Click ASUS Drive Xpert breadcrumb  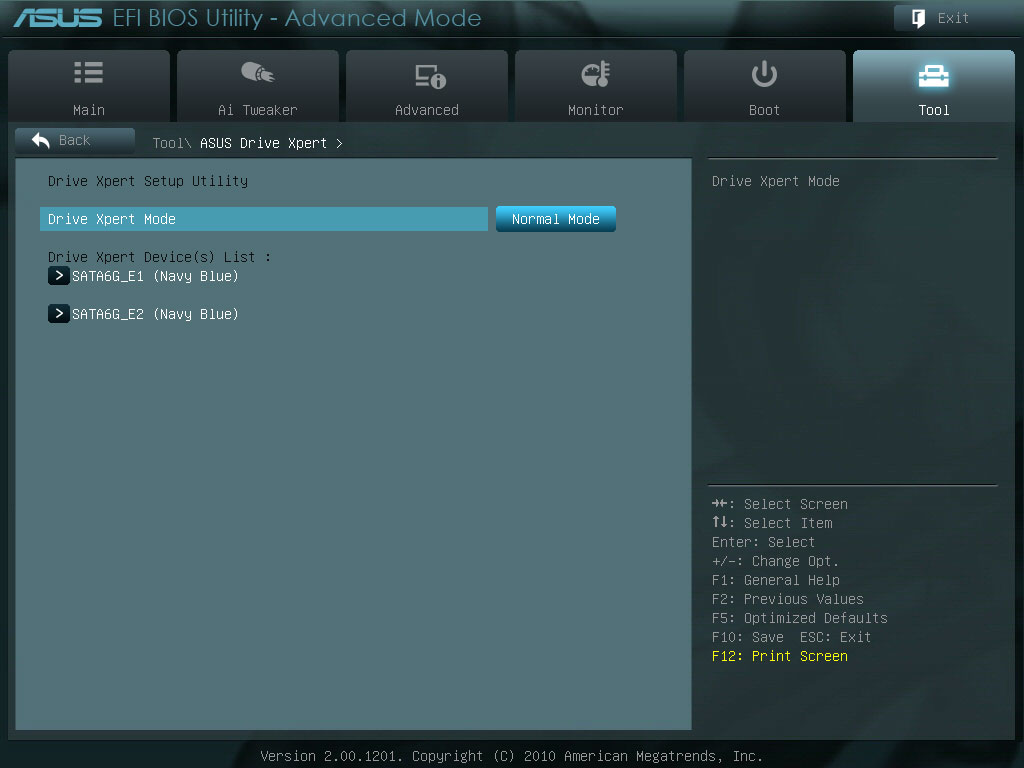263,143
